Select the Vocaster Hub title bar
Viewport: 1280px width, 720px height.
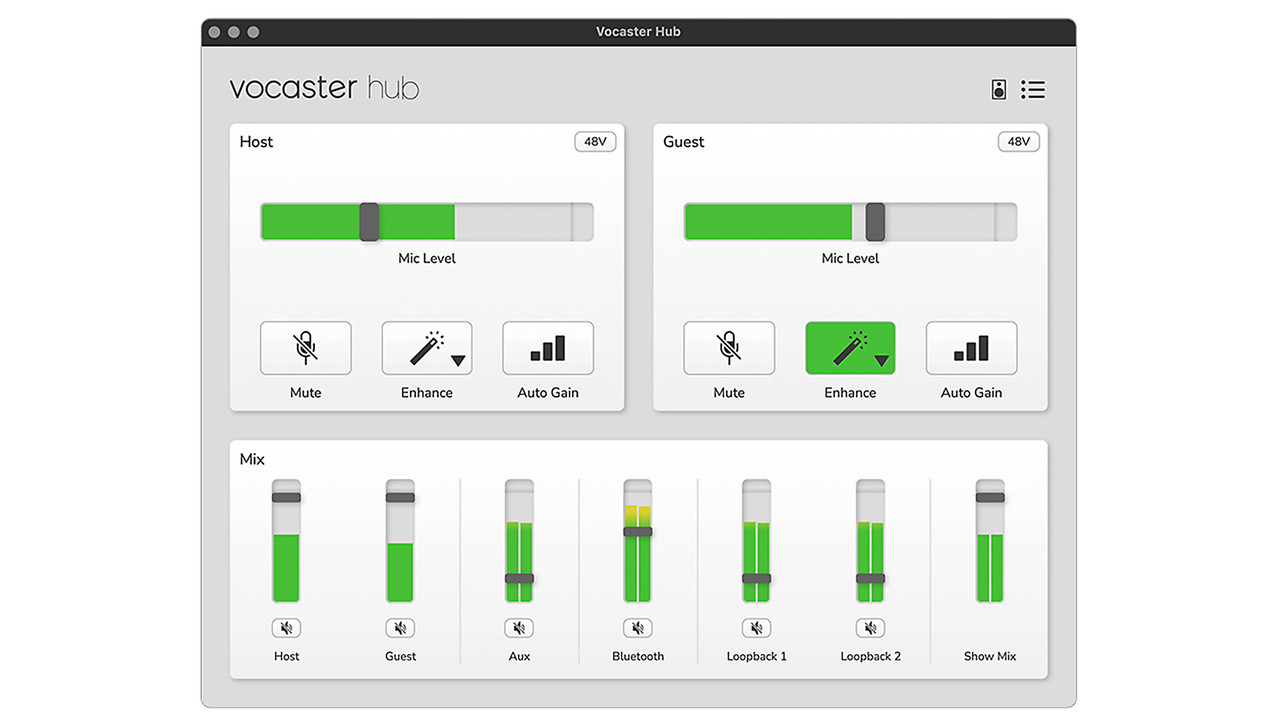(x=638, y=31)
